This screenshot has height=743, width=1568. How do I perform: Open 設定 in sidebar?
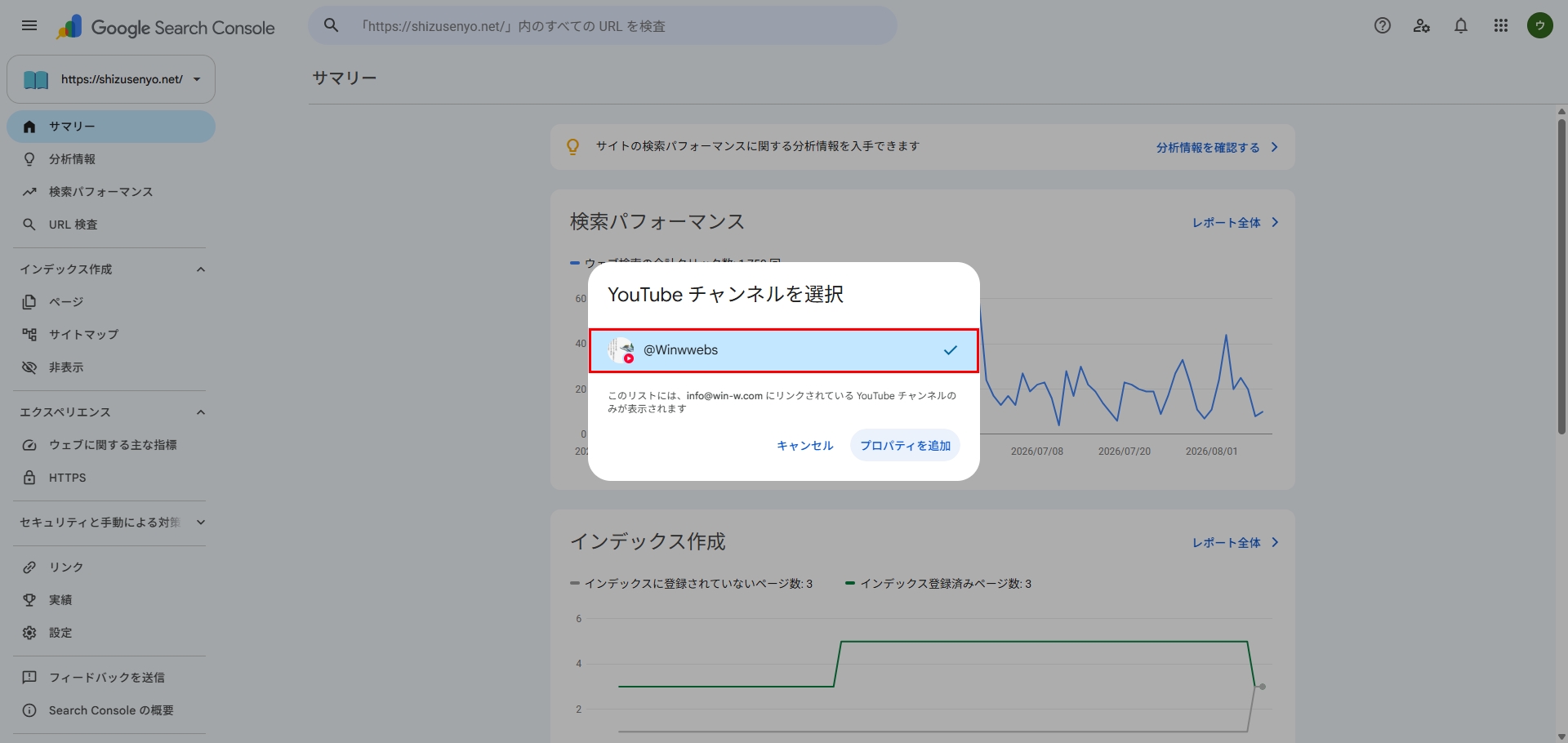point(111,633)
